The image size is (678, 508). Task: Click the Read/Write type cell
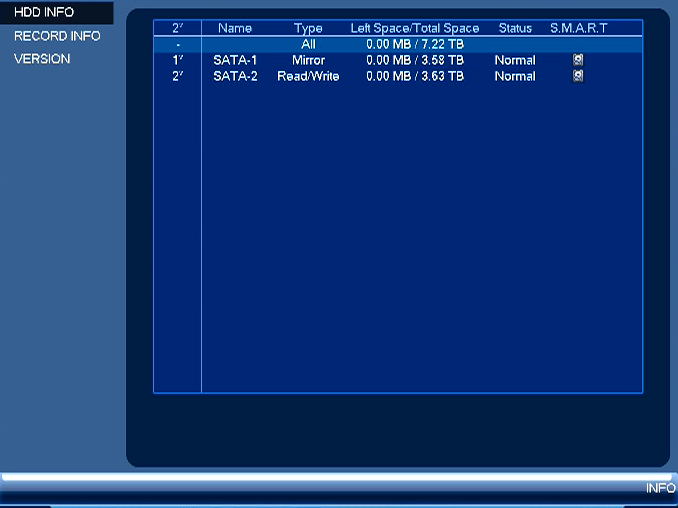tap(308, 76)
